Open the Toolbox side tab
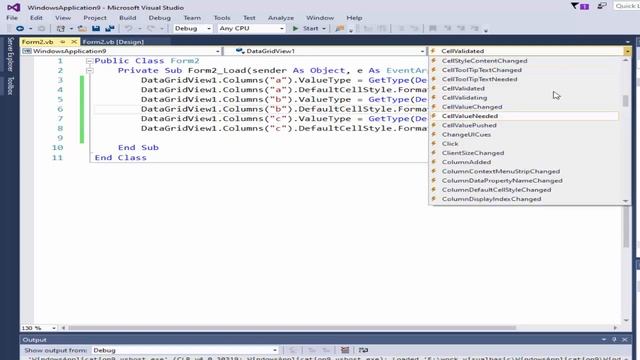The height and width of the screenshot is (360, 640). [10, 85]
